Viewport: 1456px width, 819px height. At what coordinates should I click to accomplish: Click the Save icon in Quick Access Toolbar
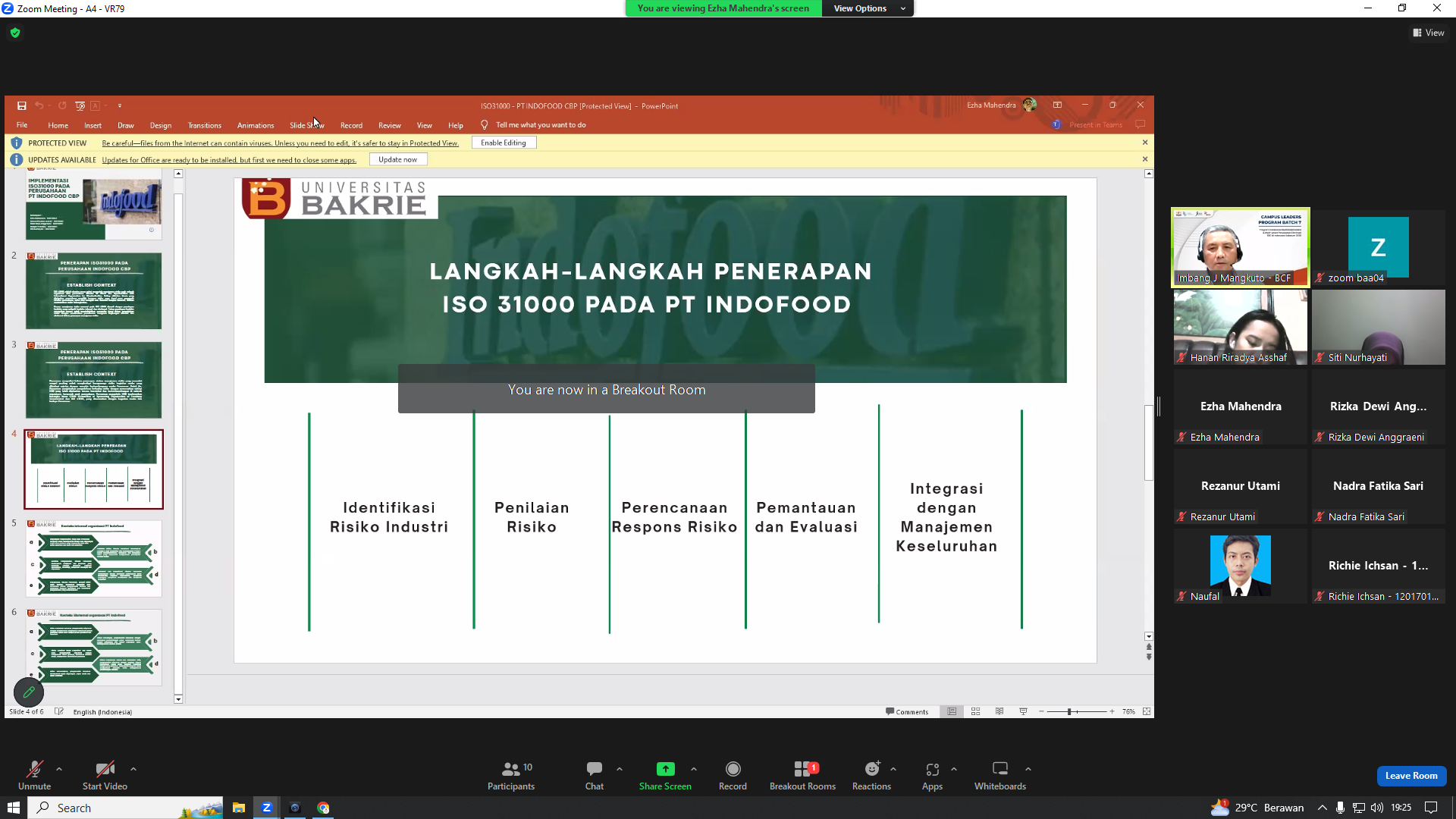click(22, 105)
